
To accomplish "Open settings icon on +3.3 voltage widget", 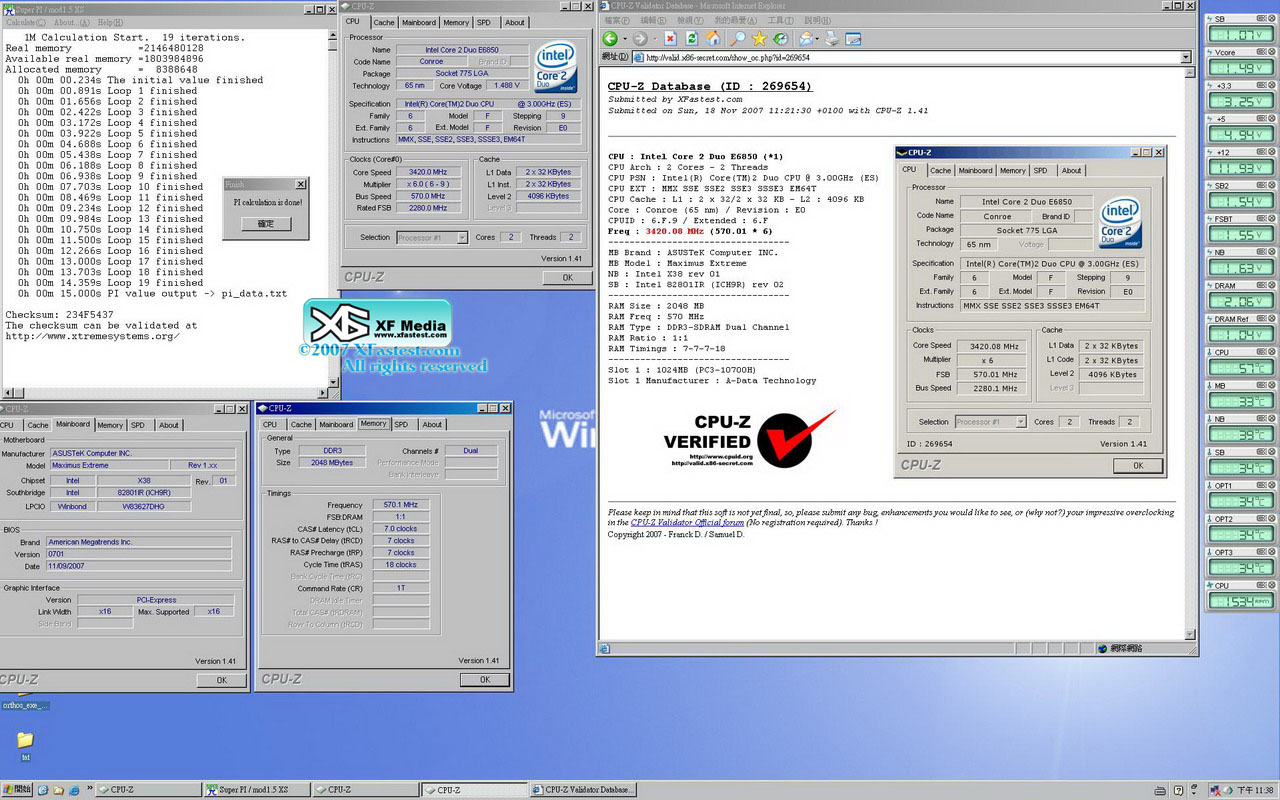I will [x=1261, y=85].
